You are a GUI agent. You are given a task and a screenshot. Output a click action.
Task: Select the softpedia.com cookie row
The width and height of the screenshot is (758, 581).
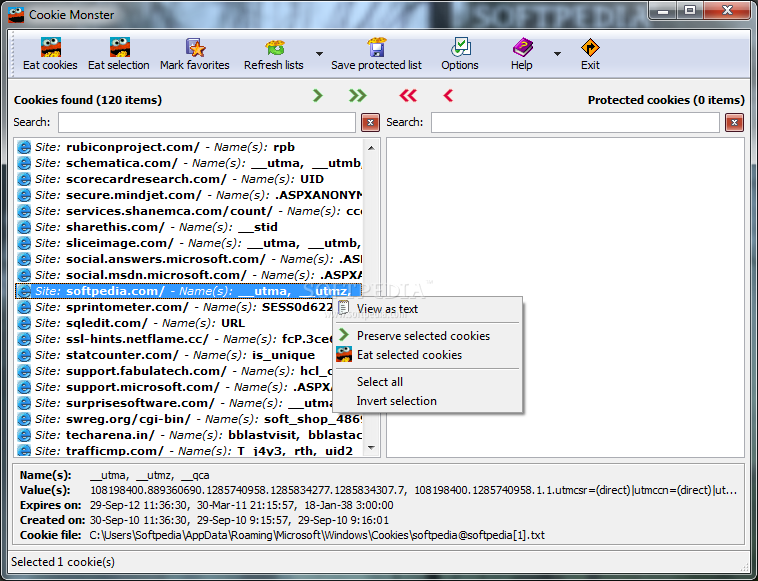[189, 291]
